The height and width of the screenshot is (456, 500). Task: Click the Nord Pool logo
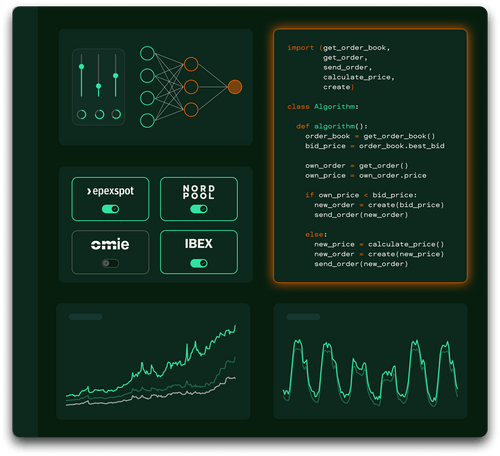(199, 192)
